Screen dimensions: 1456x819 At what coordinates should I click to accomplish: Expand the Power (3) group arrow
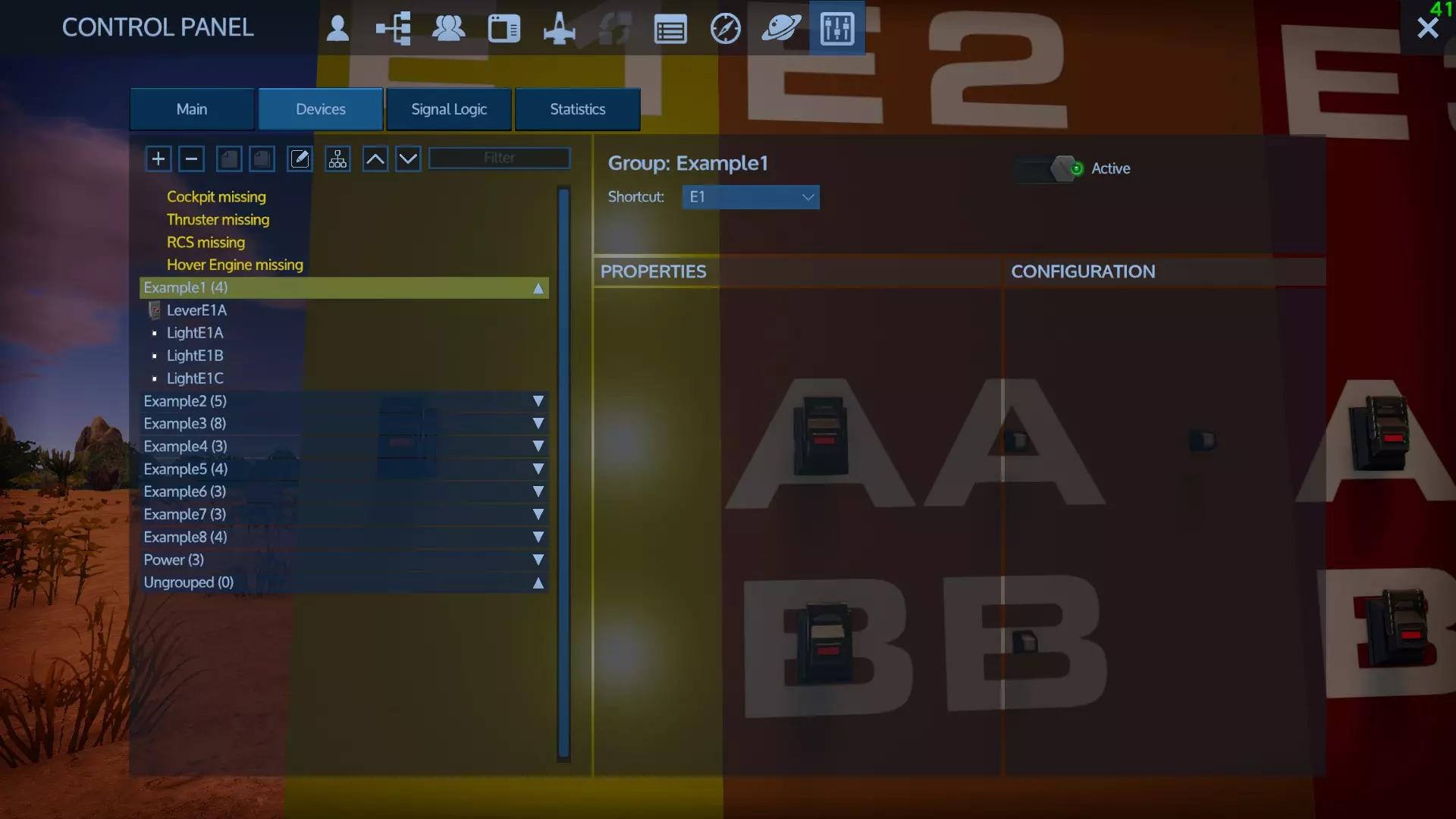[538, 560]
